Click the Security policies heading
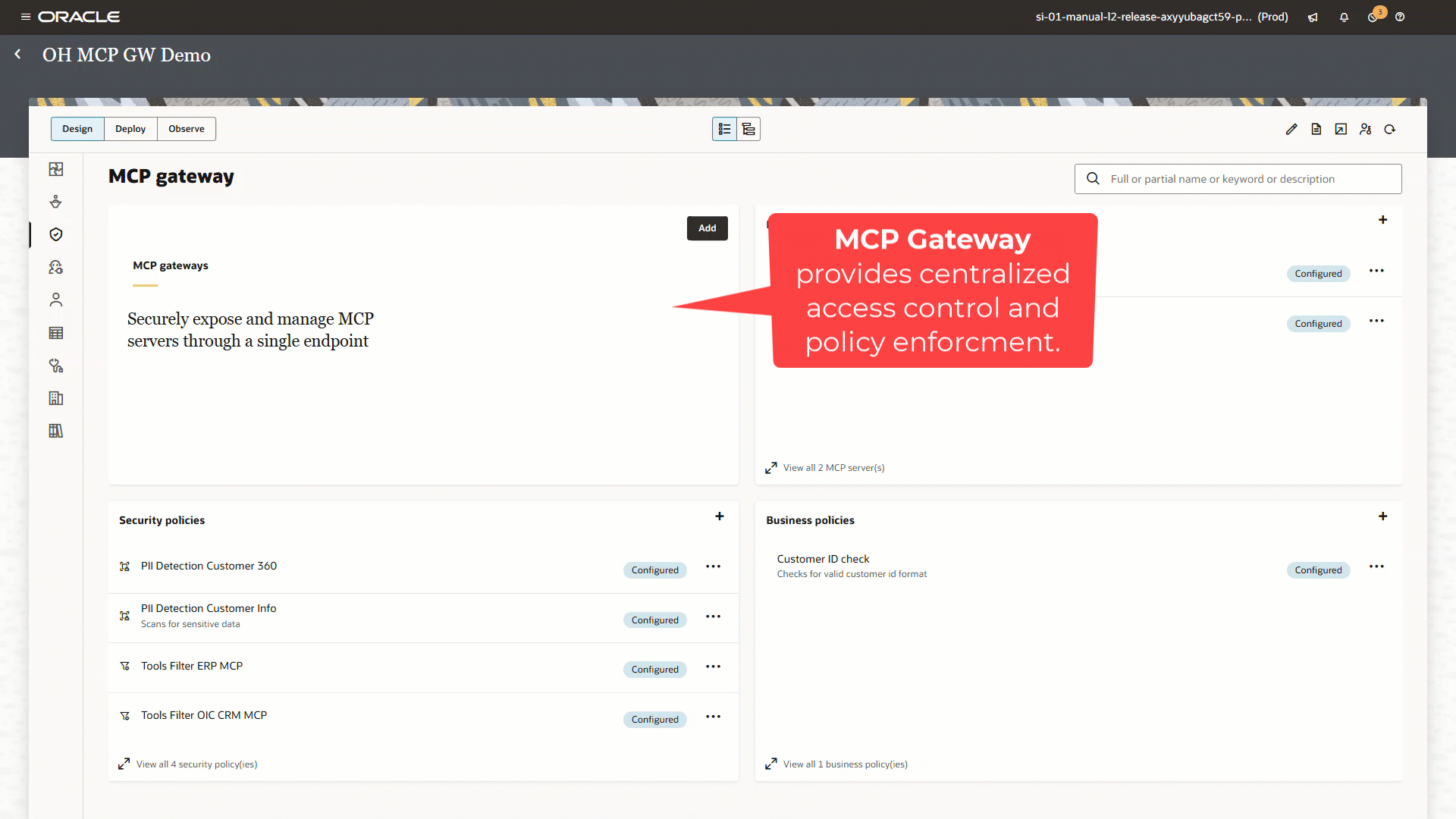The height and width of the screenshot is (819, 1456). click(x=162, y=520)
